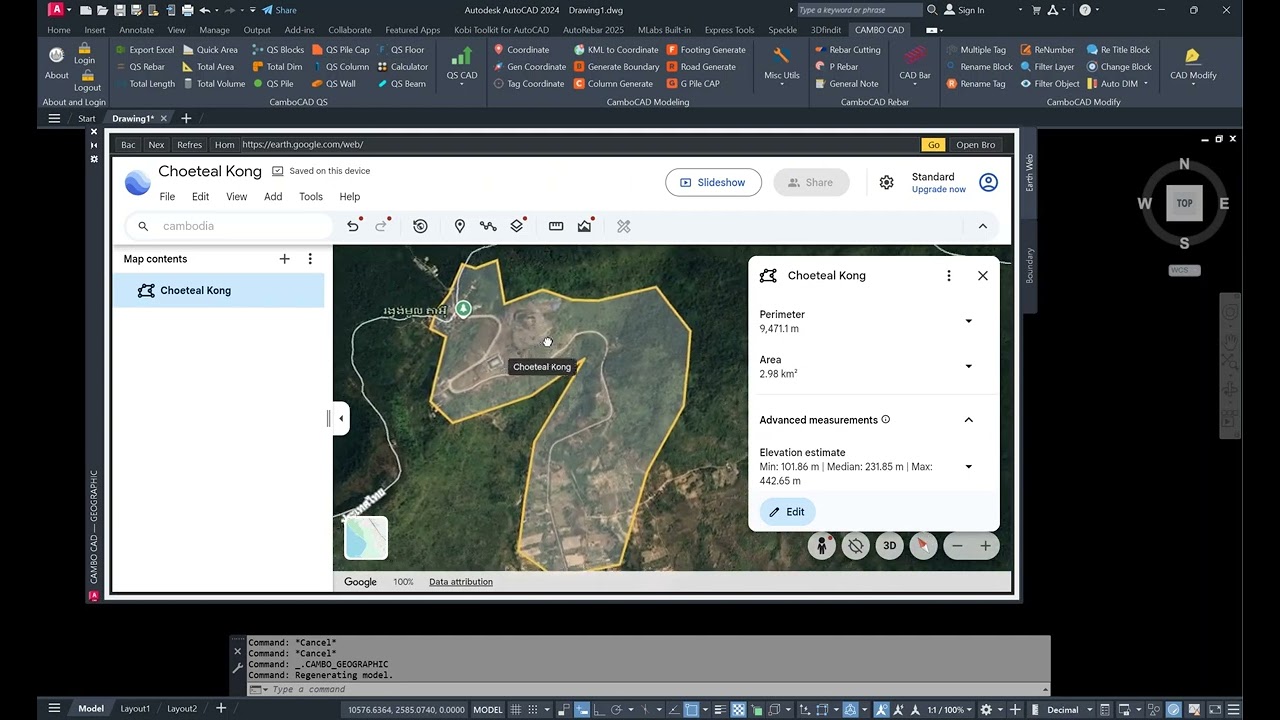The height and width of the screenshot is (720, 1280).
Task: Click zoom in plus on map
Action: point(985,546)
